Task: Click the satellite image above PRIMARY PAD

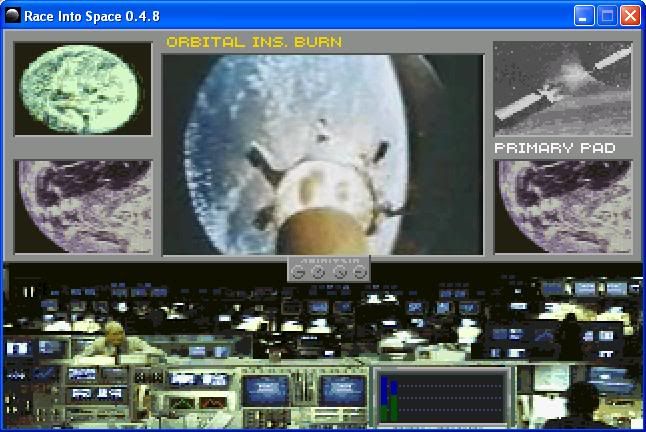Action: tap(563, 89)
